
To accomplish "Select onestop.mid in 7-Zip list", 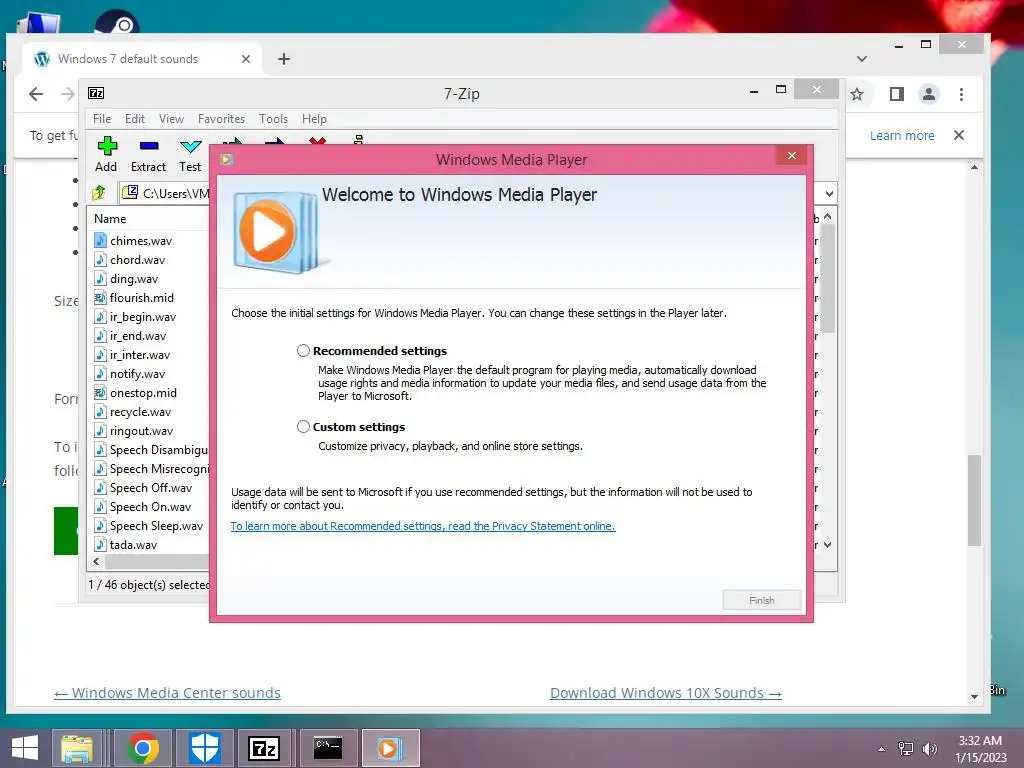I will pos(143,392).
